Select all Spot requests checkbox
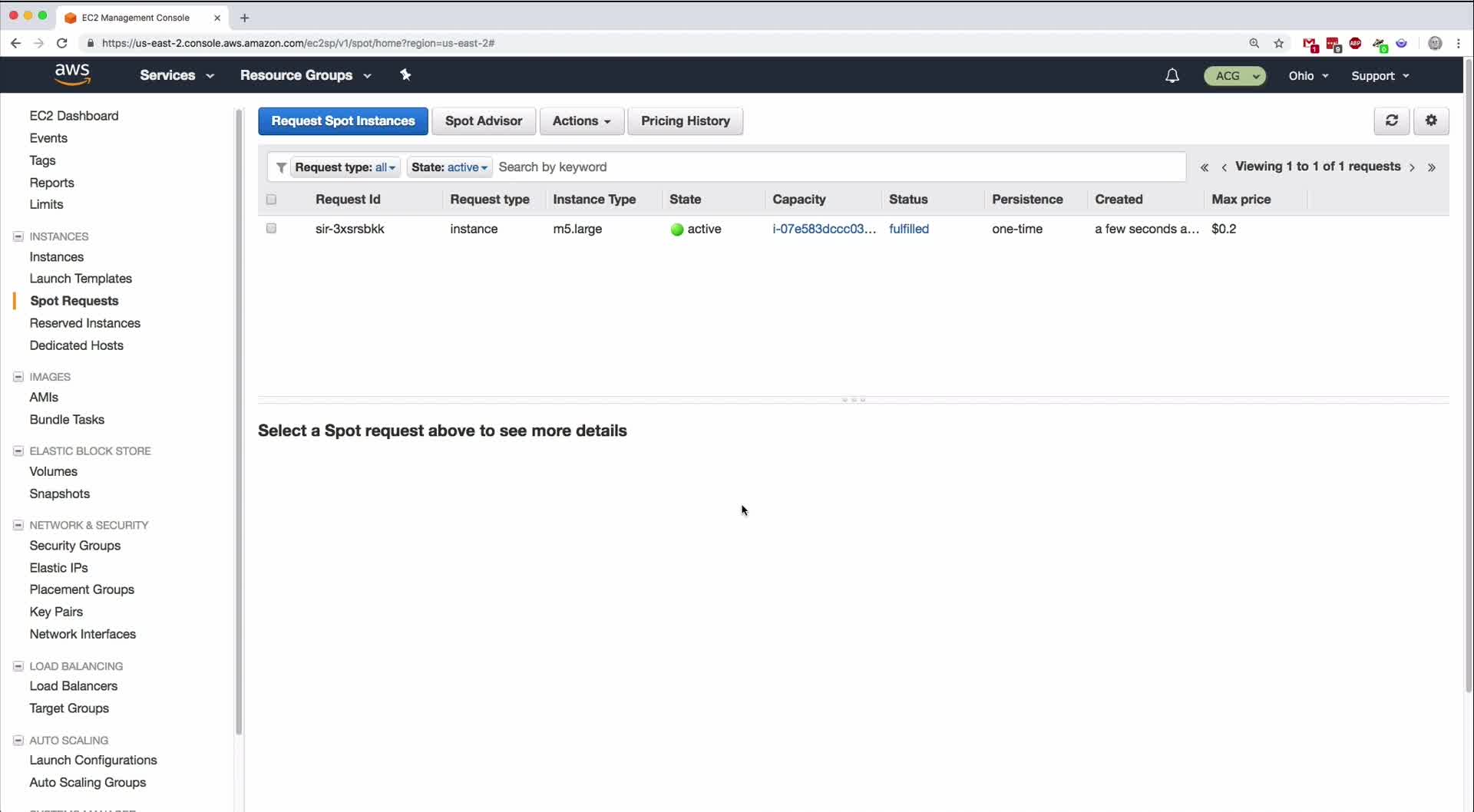The width and height of the screenshot is (1474, 812). point(271,200)
